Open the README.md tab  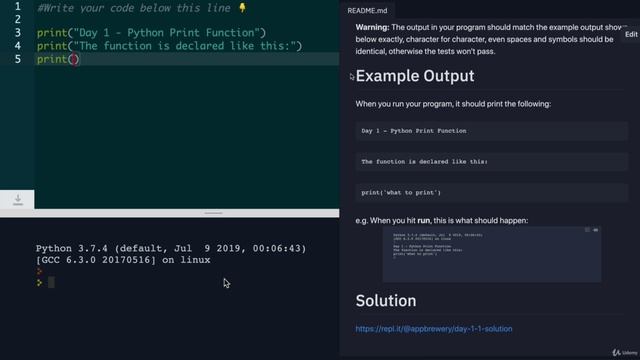coord(367,11)
